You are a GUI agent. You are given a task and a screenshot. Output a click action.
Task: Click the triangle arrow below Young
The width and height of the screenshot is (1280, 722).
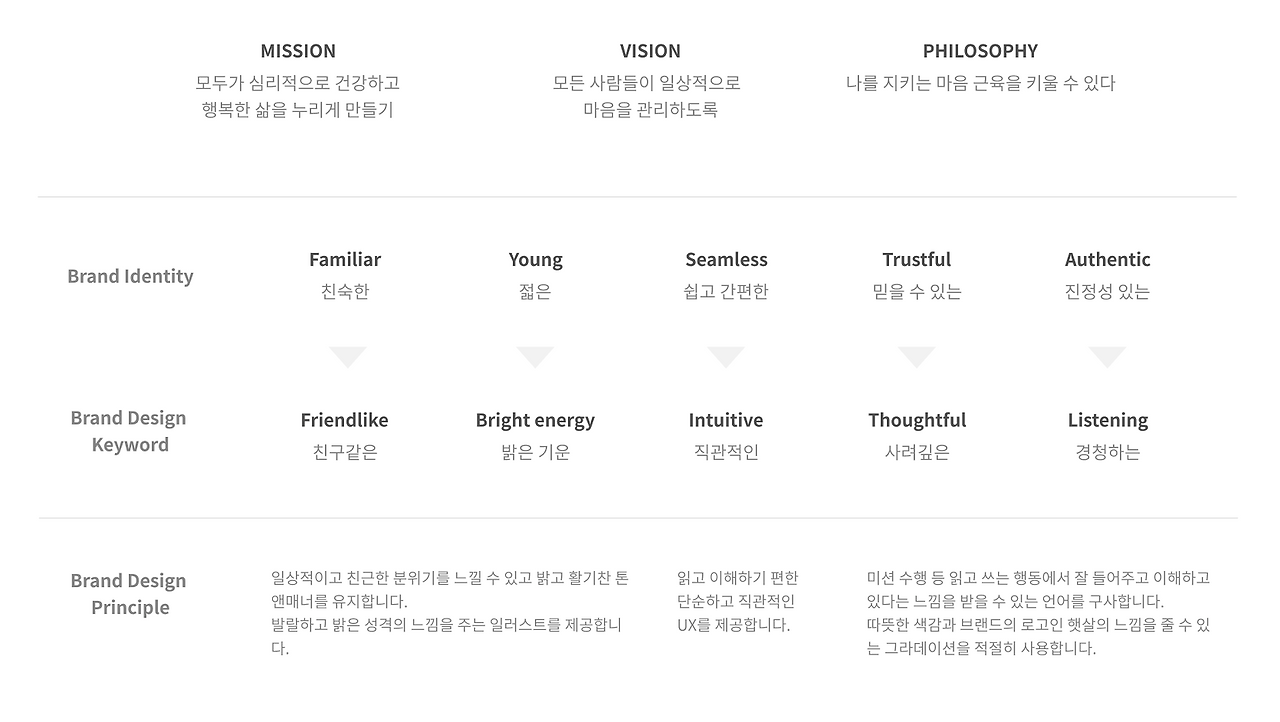(535, 357)
